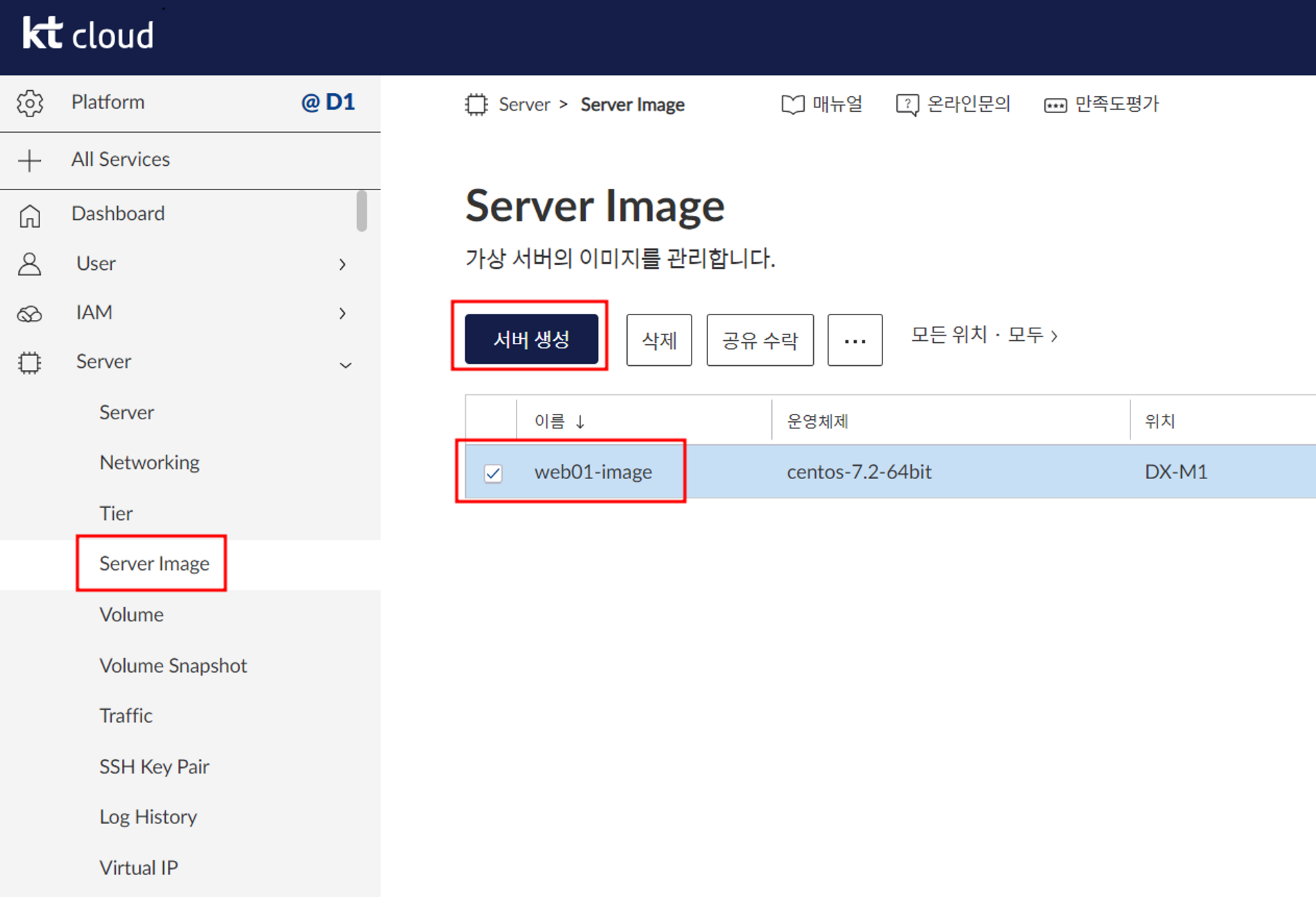Viewport: 1316px width, 897px height.
Task: Go to SSH Key Pair page
Action: (154, 767)
